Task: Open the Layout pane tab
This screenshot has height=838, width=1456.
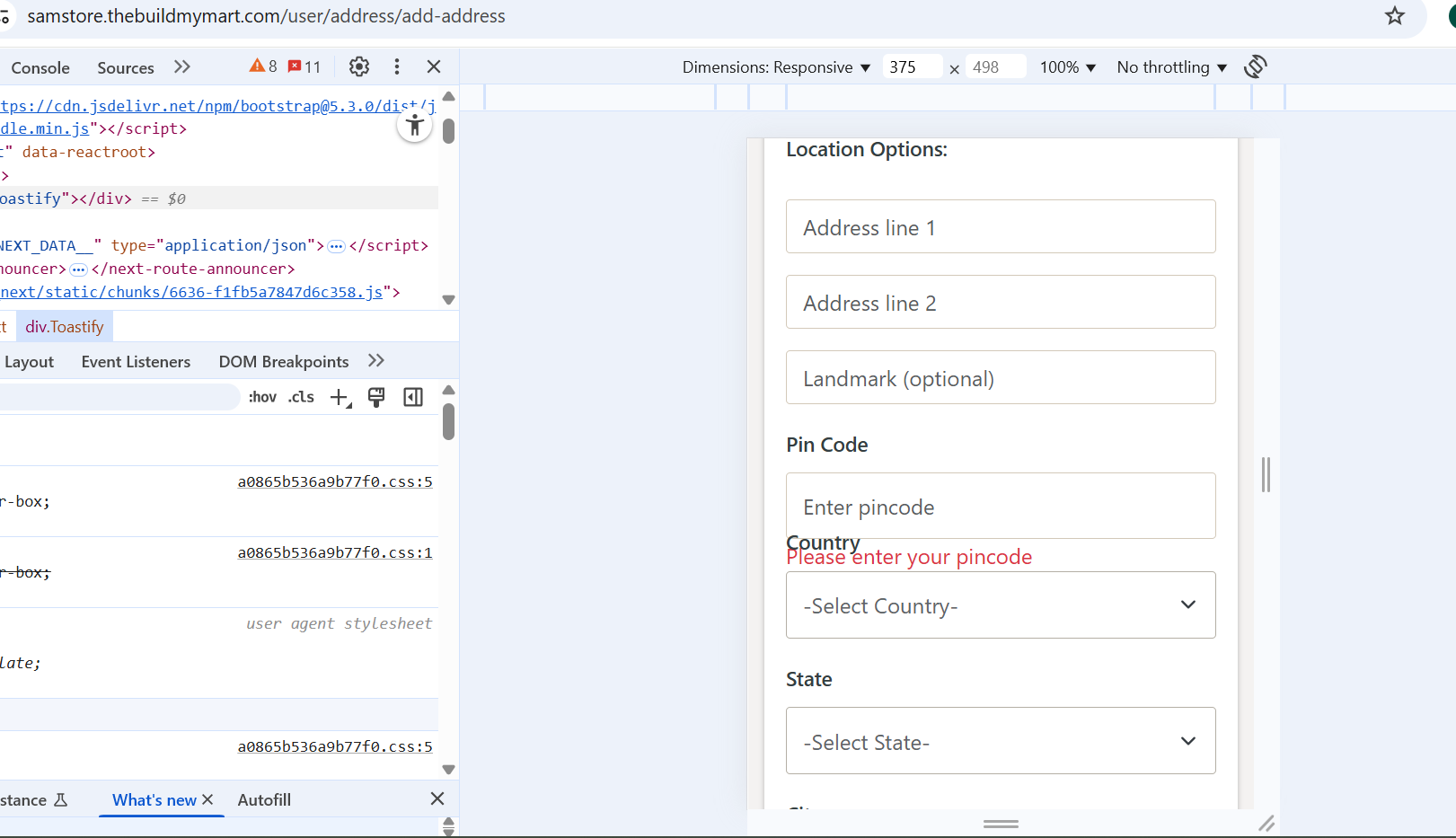Action: (29, 361)
